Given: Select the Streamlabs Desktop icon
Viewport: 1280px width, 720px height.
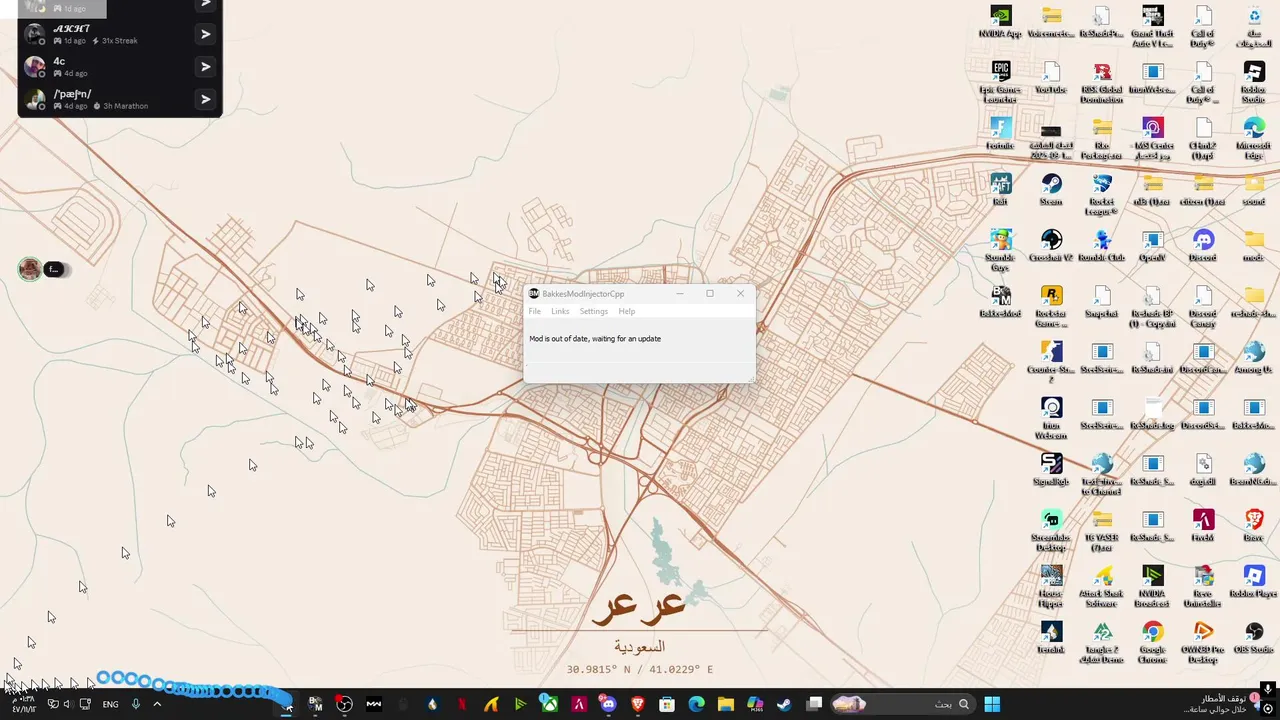Looking at the screenshot, I should pos(1051,531).
